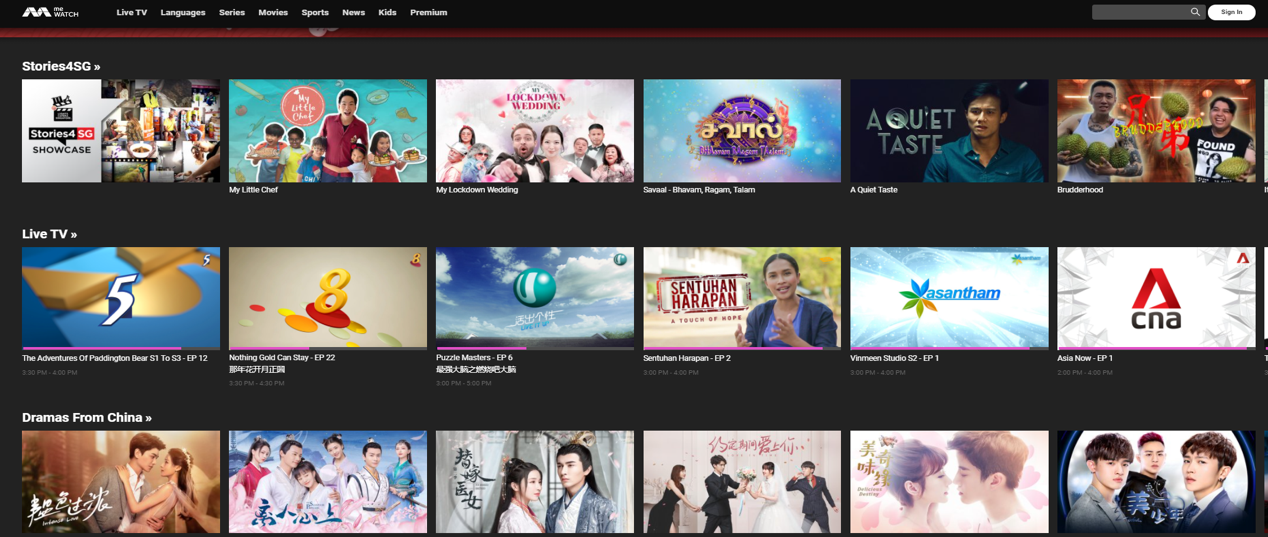Watch Channel 8 live thumbnail
The image size is (1268, 537).
click(328, 298)
